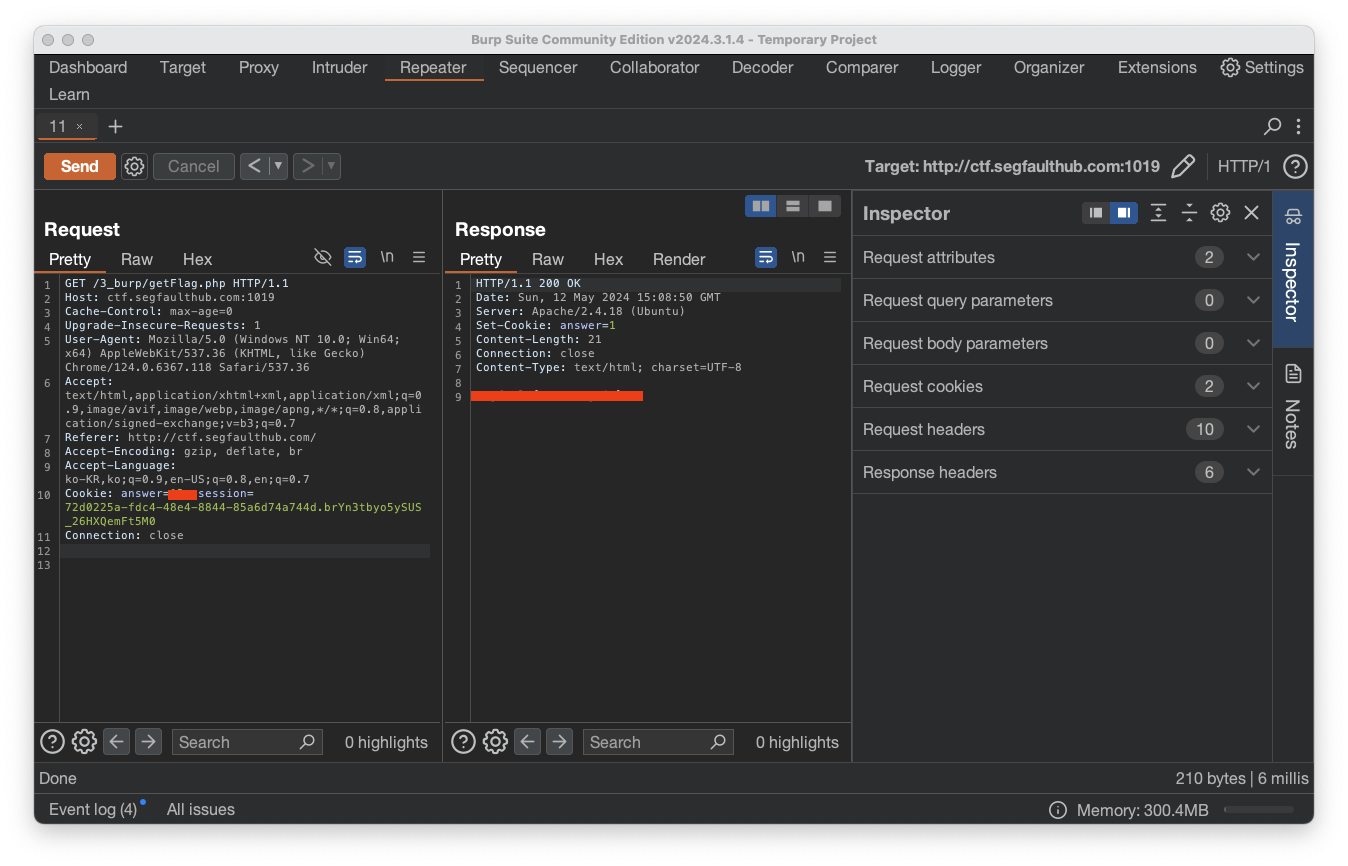This screenshot has height=866, width=1348.
Task: Open Inspector settings gear
Action: 1220,213
